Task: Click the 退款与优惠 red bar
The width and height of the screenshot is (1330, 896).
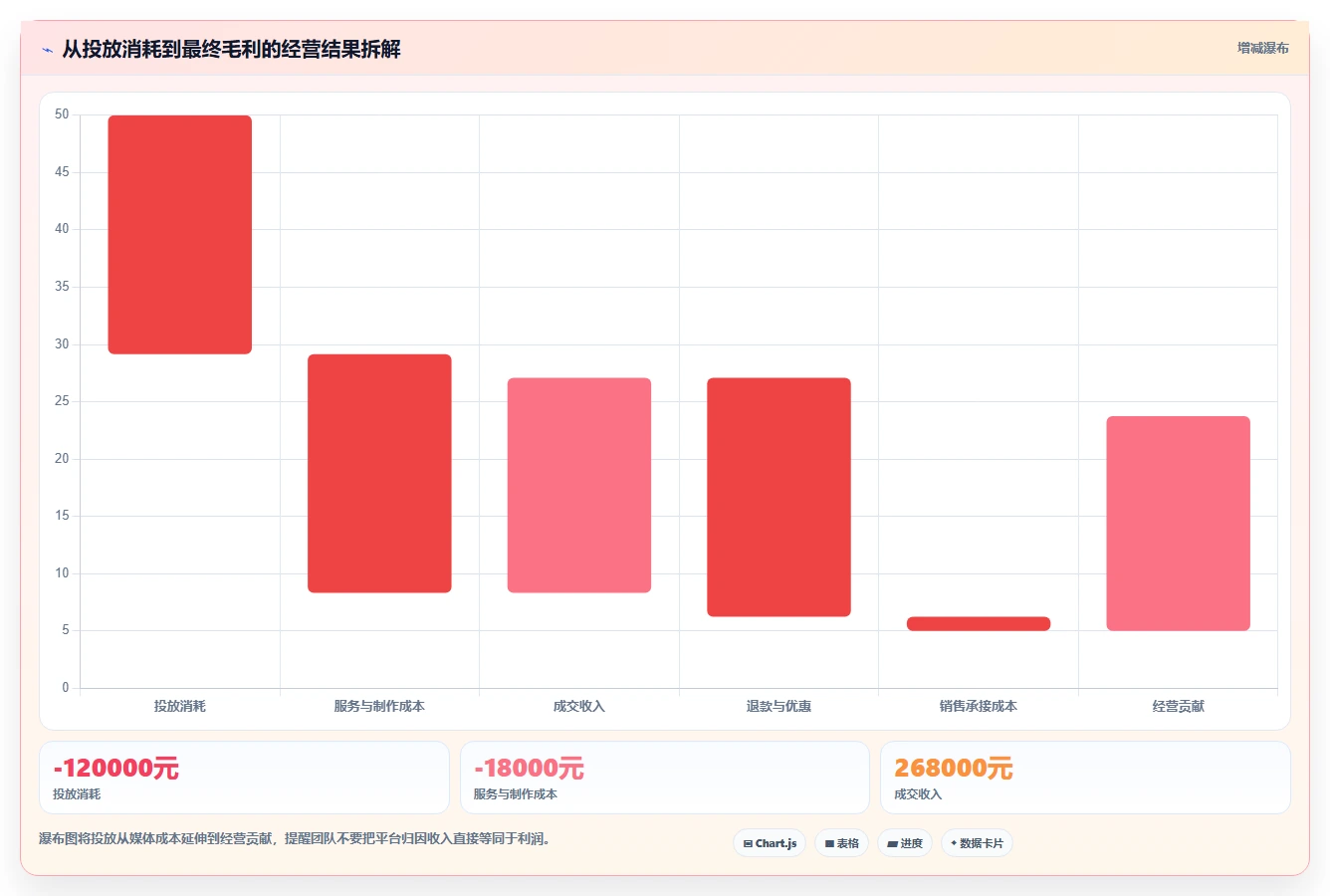Action: click(778, 498)
